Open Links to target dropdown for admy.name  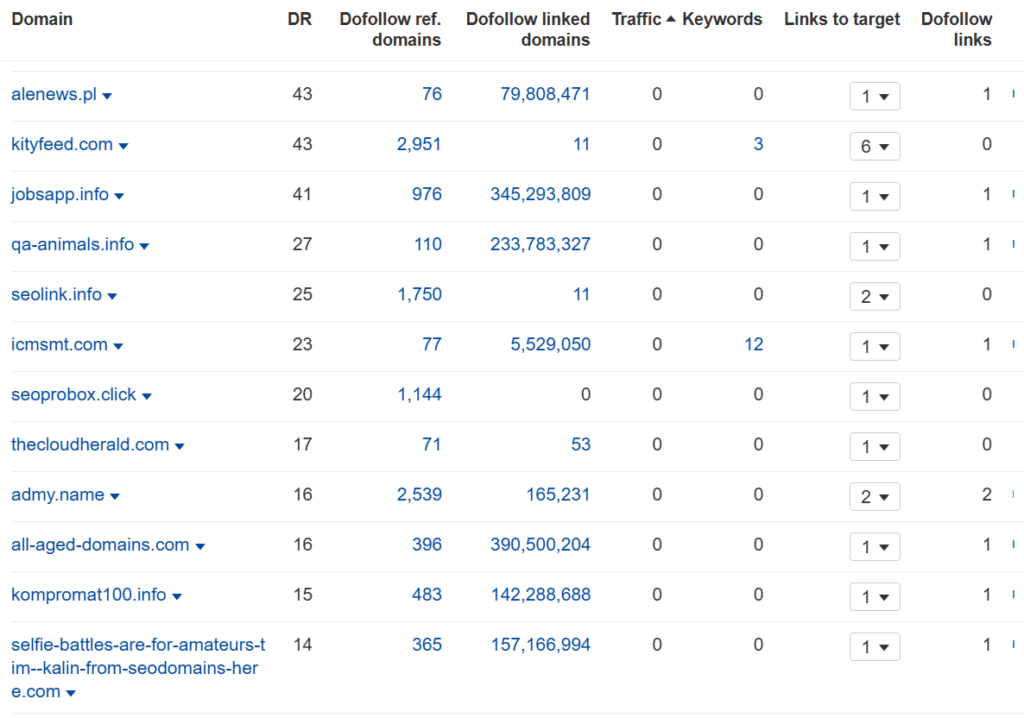874,497
